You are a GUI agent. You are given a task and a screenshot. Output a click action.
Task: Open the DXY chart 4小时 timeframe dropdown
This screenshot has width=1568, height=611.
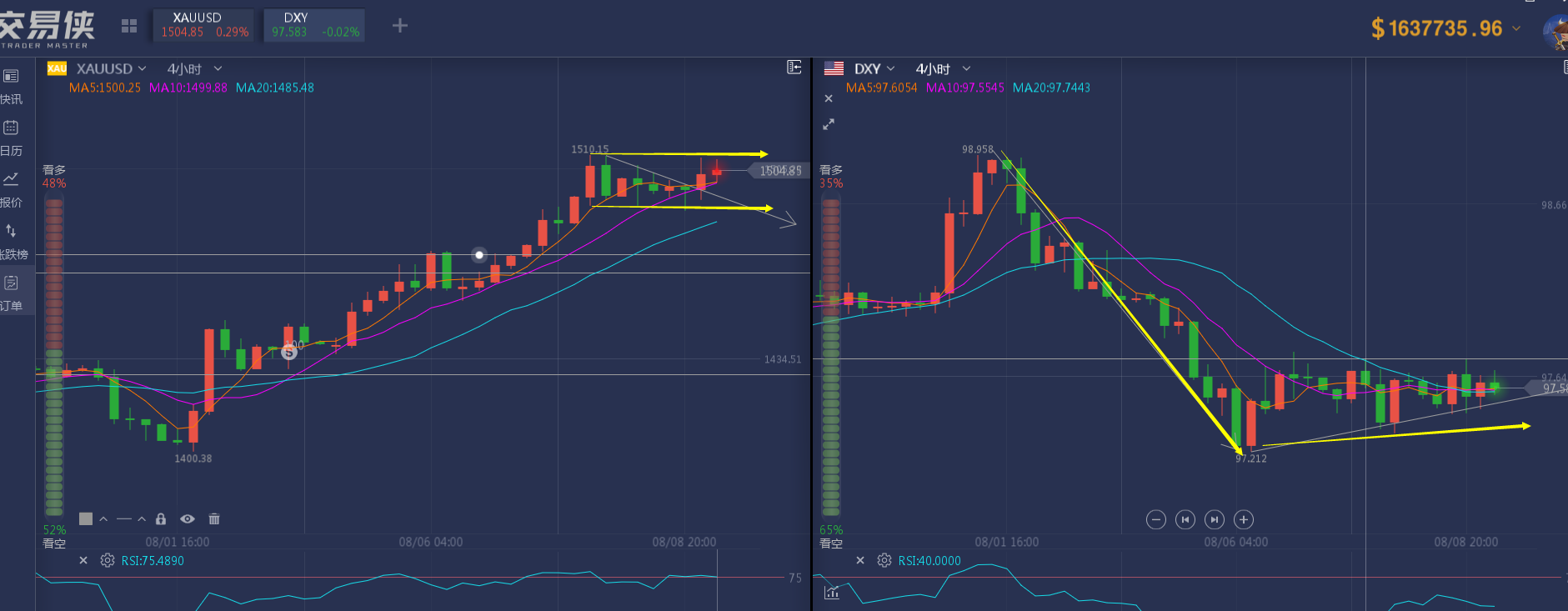[943, 68]
